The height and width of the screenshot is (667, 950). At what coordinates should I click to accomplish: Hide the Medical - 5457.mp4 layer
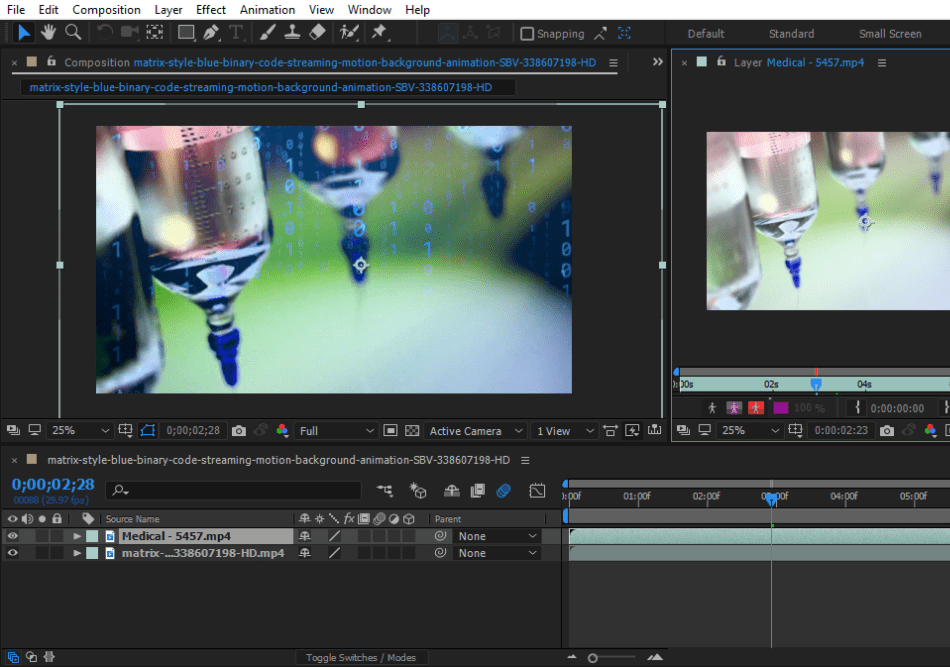pos(12,536)
